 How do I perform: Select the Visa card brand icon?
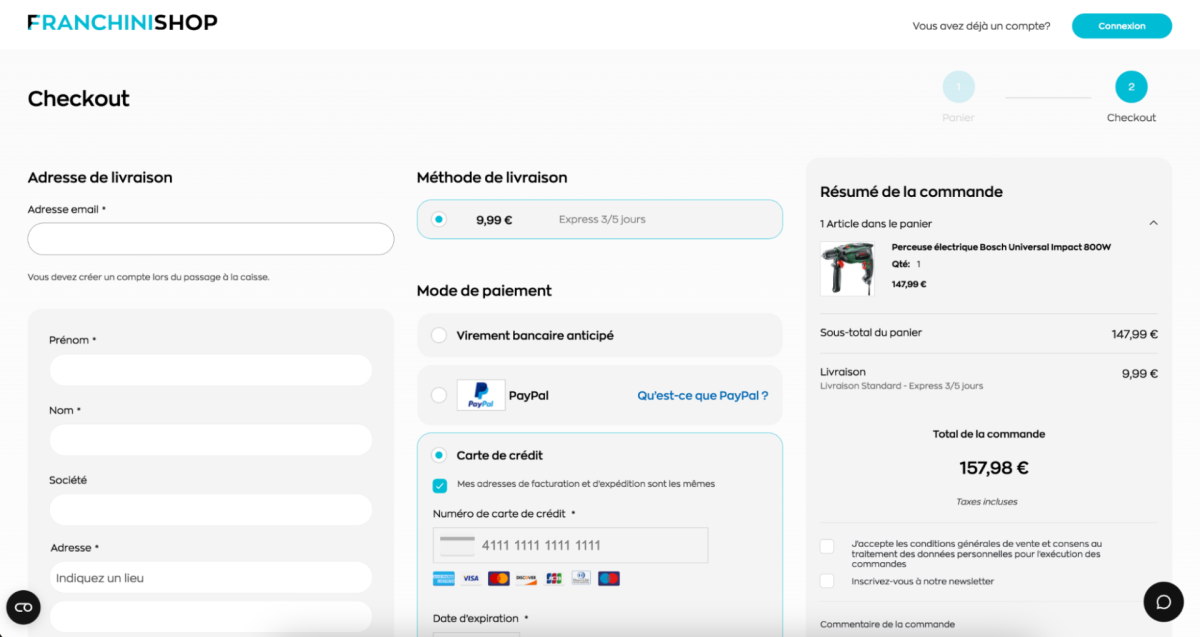(x=471, y=578)
